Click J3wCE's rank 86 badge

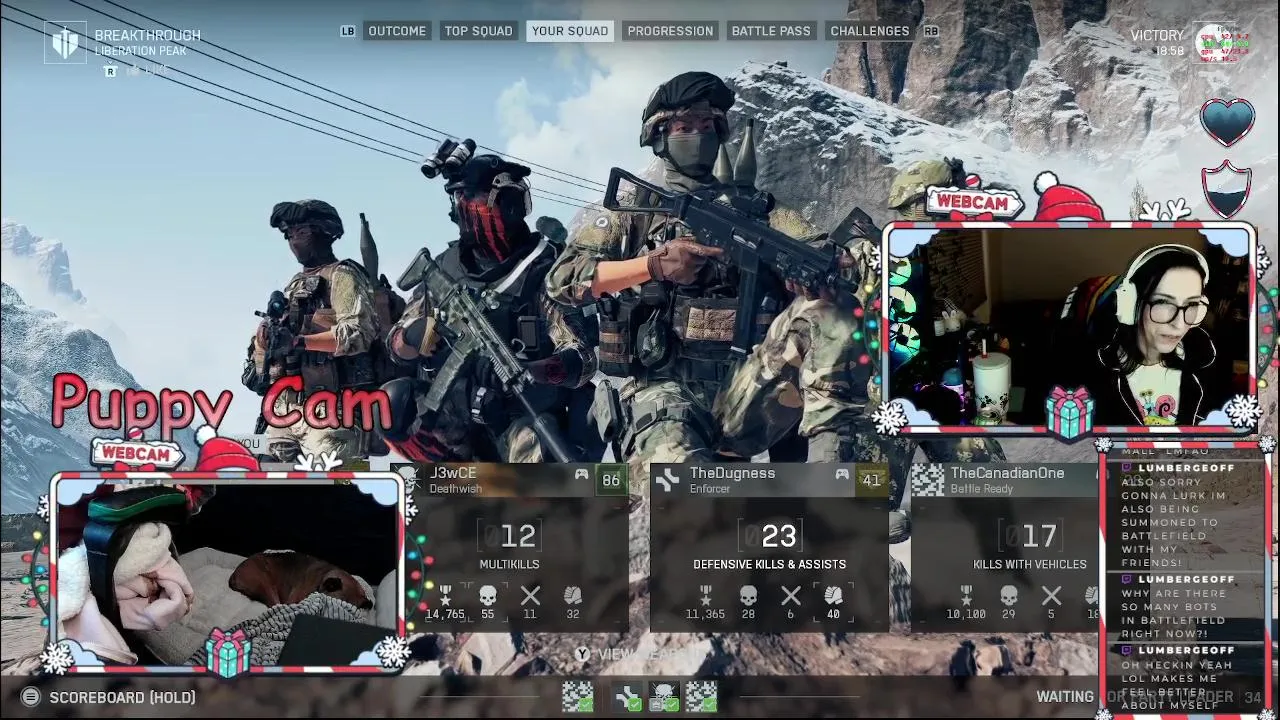[x=610, y=481]
